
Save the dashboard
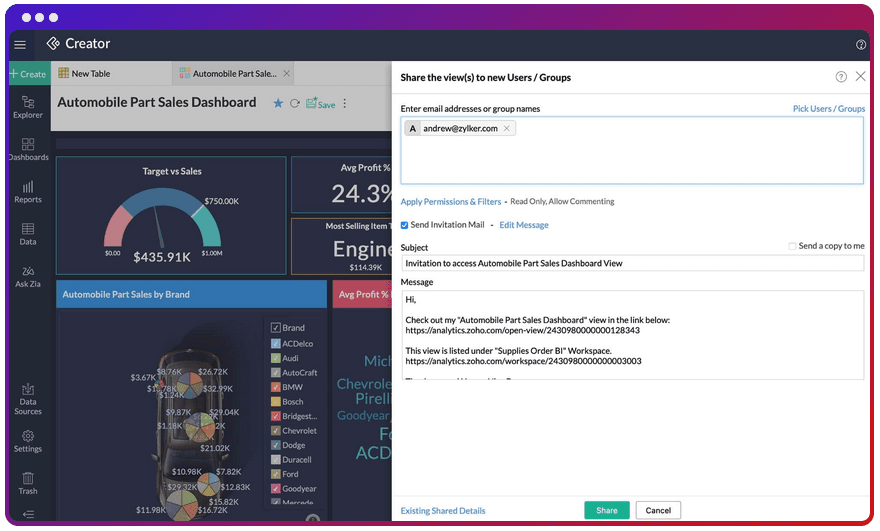pyautogui.click(x=320, y=103)
